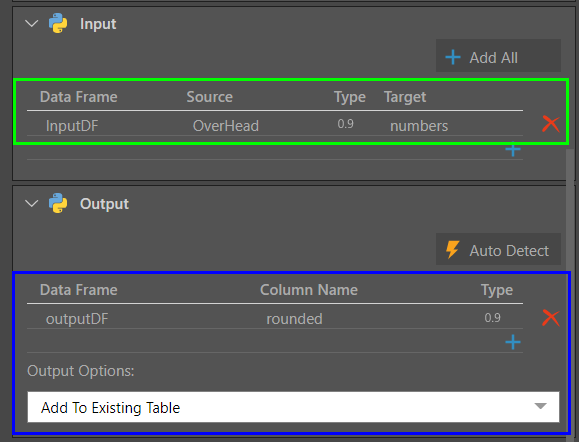Delete the outputDF row with red X

[x=551, y=318]
